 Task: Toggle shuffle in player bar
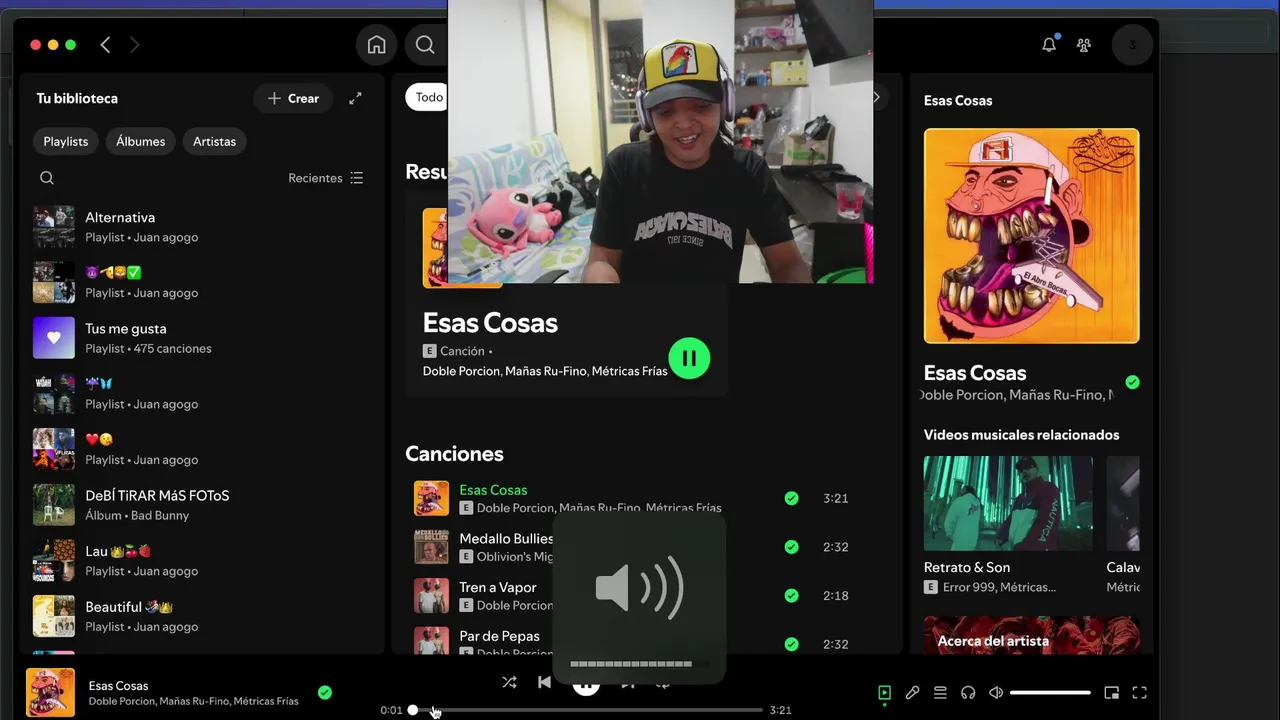tap(509, 682)
